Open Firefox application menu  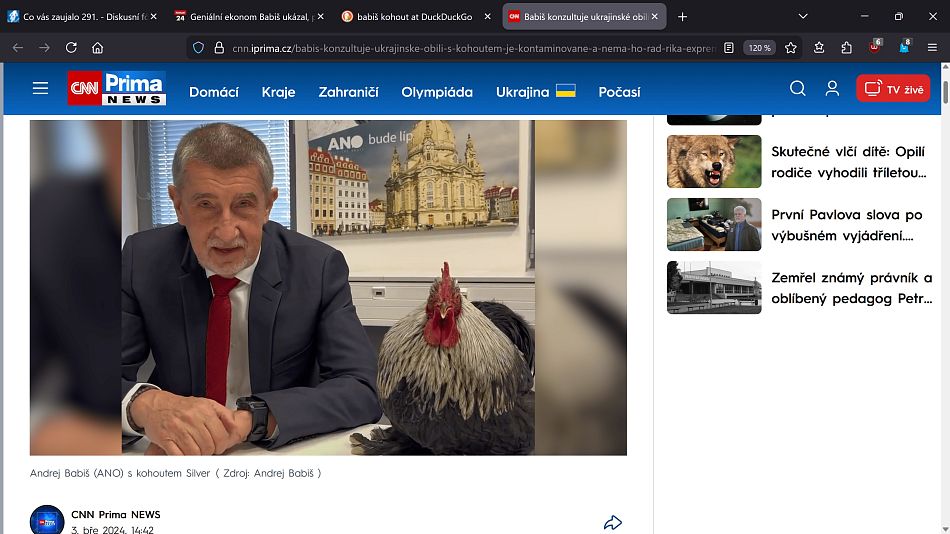click(932, 47)
